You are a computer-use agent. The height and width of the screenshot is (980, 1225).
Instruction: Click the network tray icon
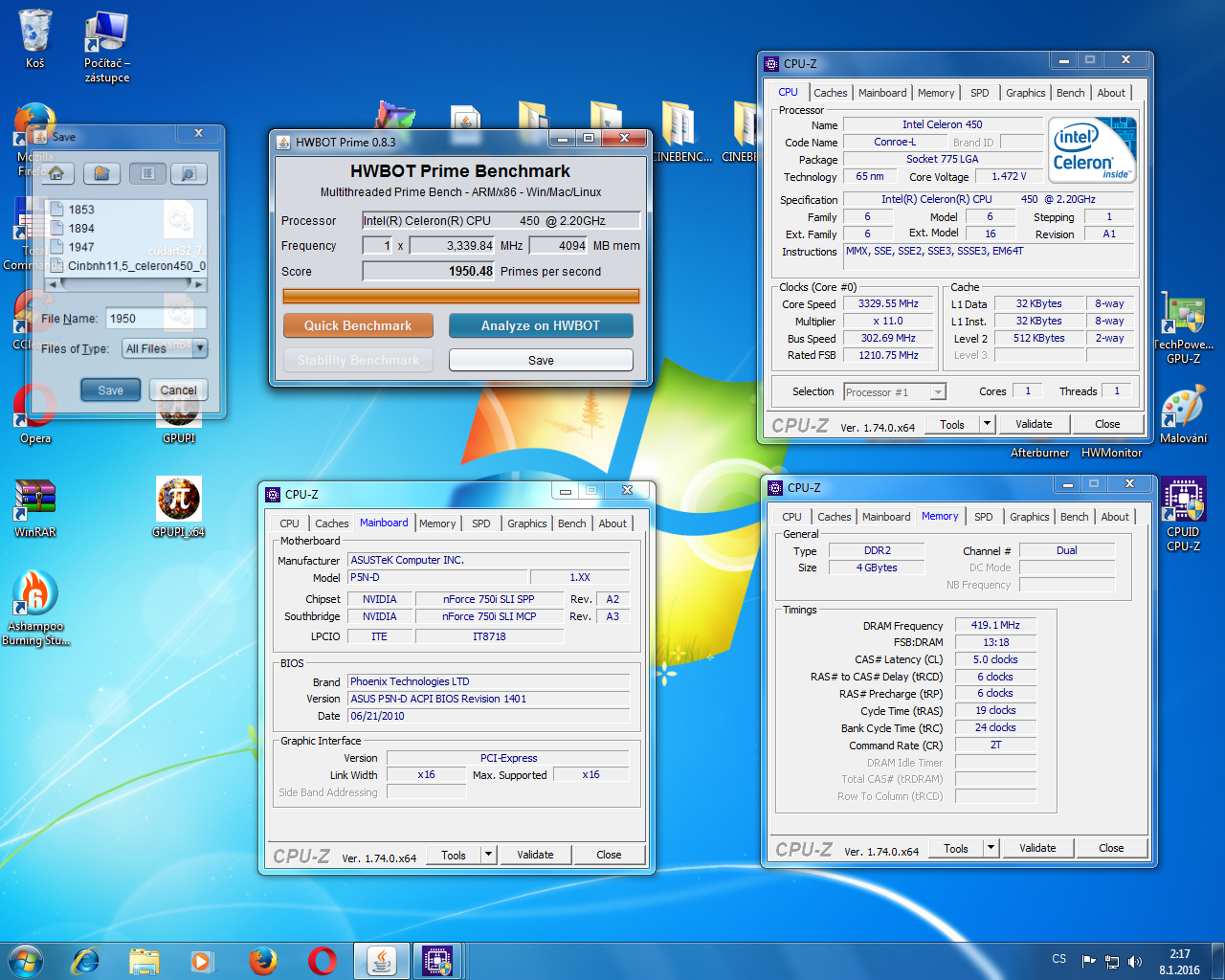point(1112,961)
